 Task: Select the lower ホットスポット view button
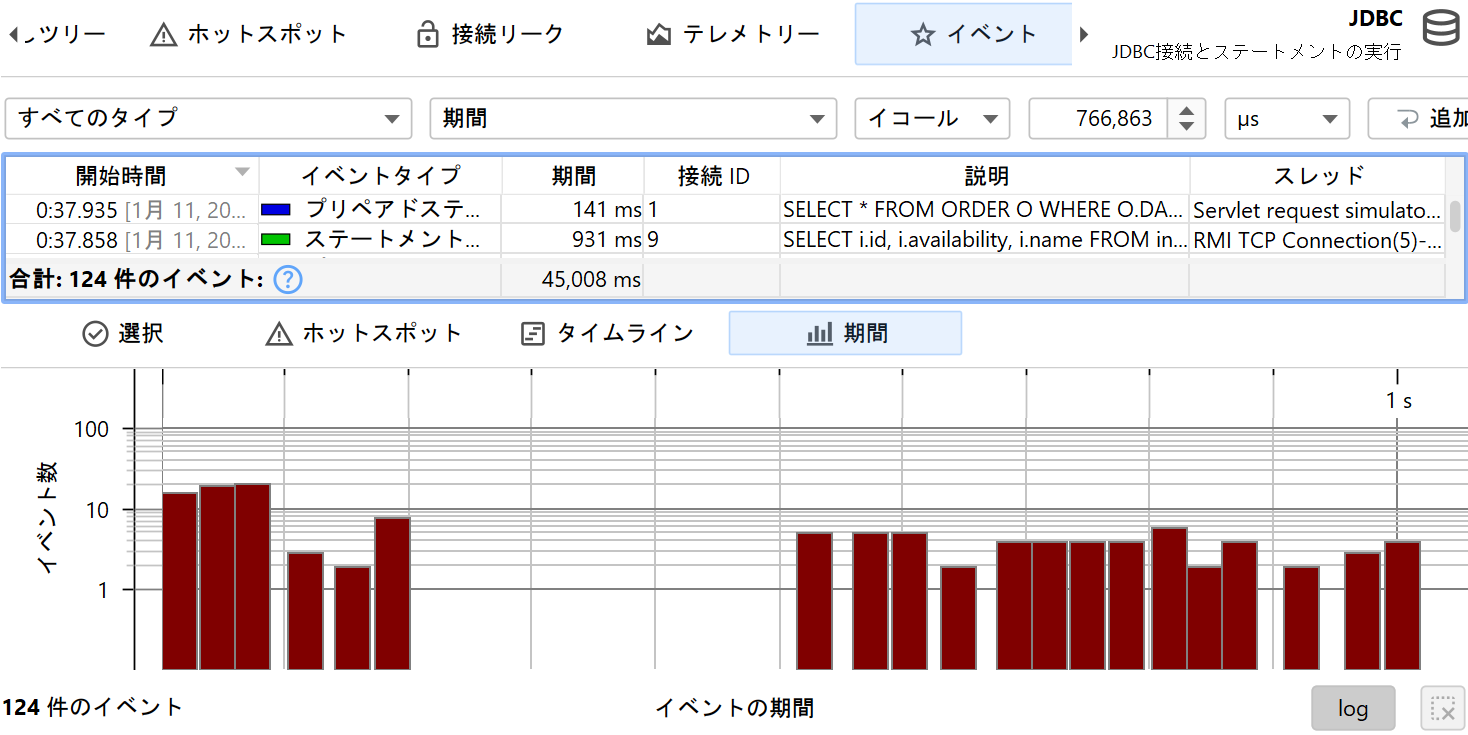[364, 334]
